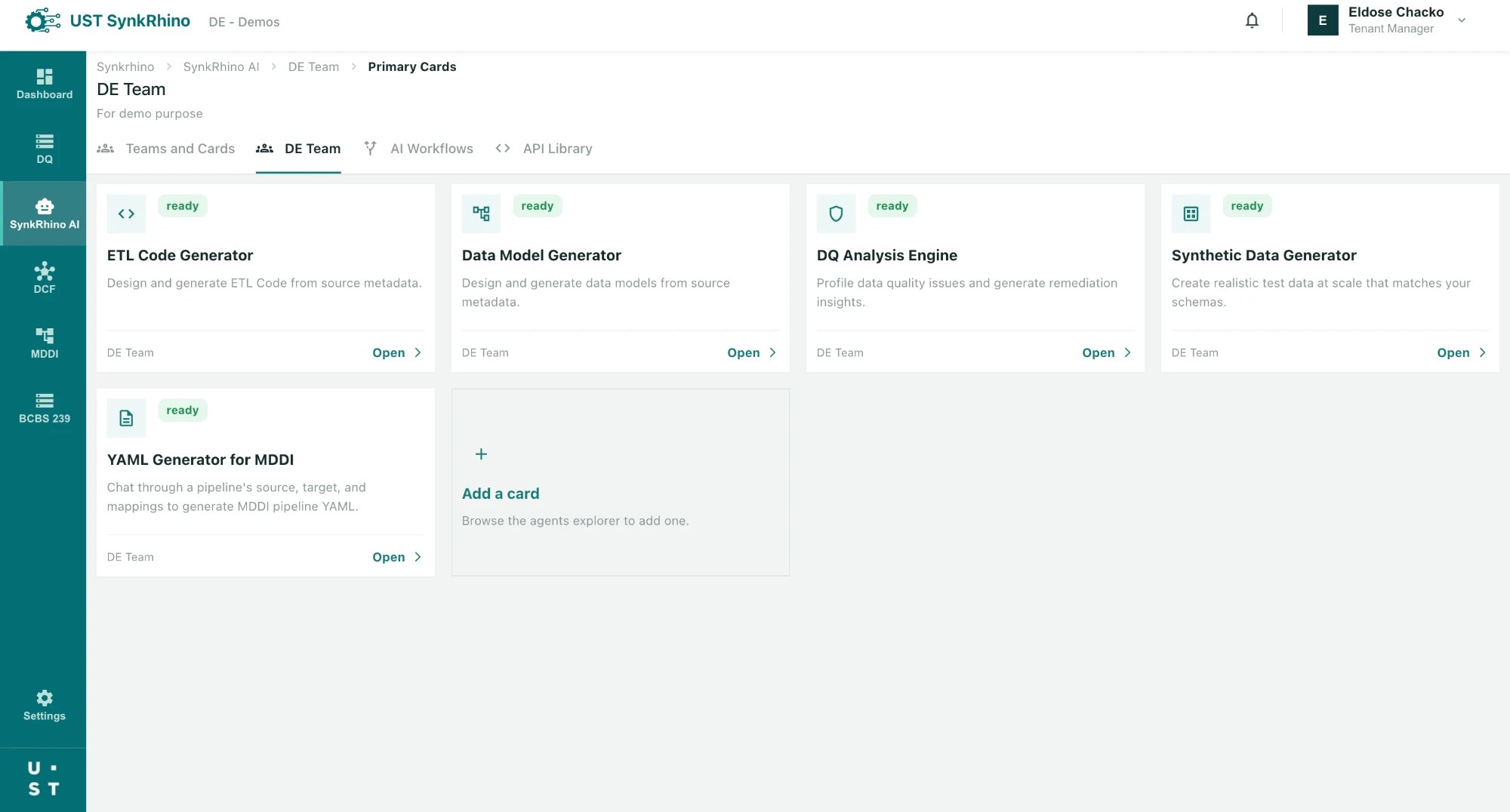Click the For demo purpose description

coord(149,113)
